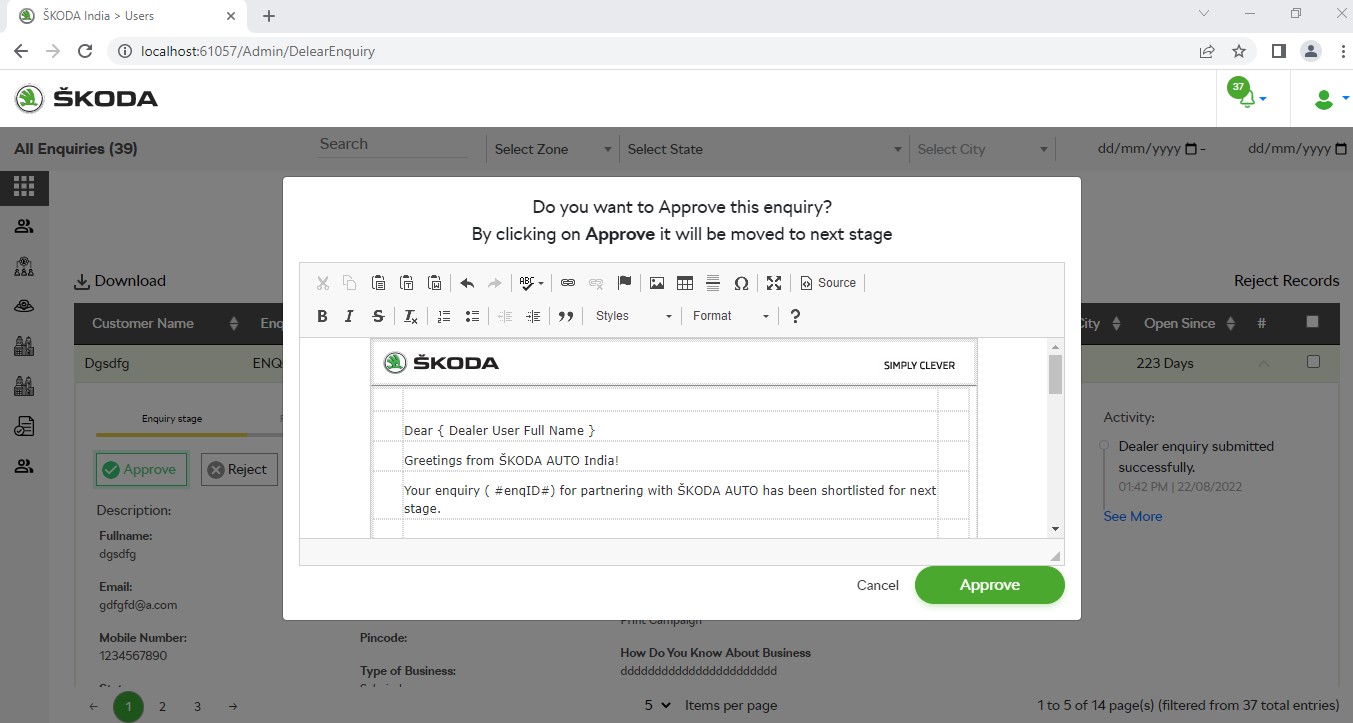Reload the page in the browser

pyautogui.click(x=85, y=51)
